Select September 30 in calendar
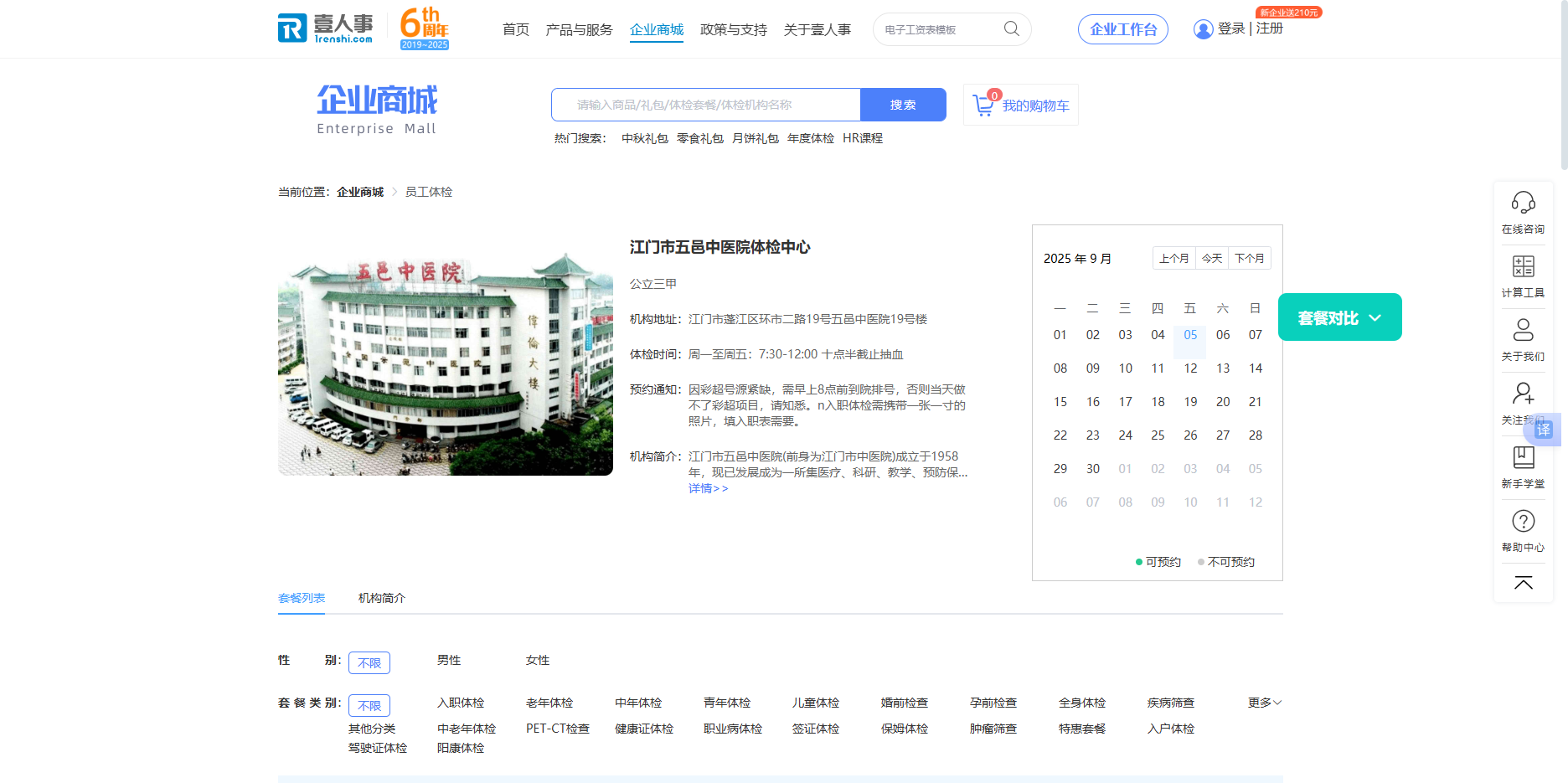This screenshot has width=1568, height=783. 1093,469
